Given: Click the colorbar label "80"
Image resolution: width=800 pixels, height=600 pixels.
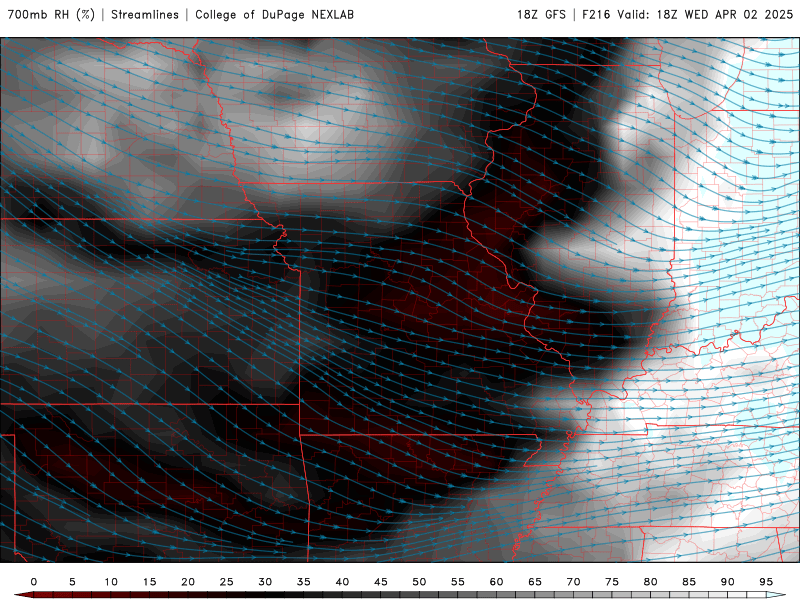Looking at the screenshot, I should tap(651, 582).
